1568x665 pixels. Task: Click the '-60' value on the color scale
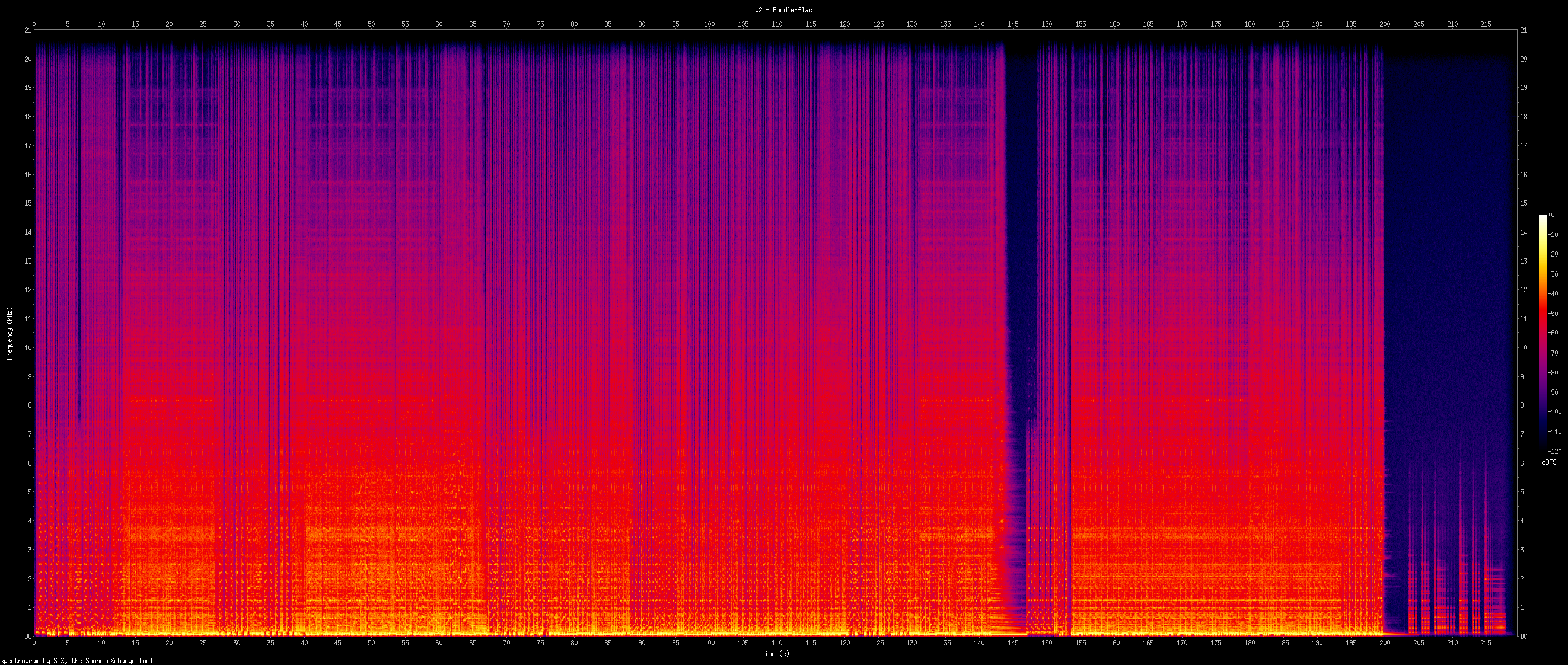coord(1553,334)
